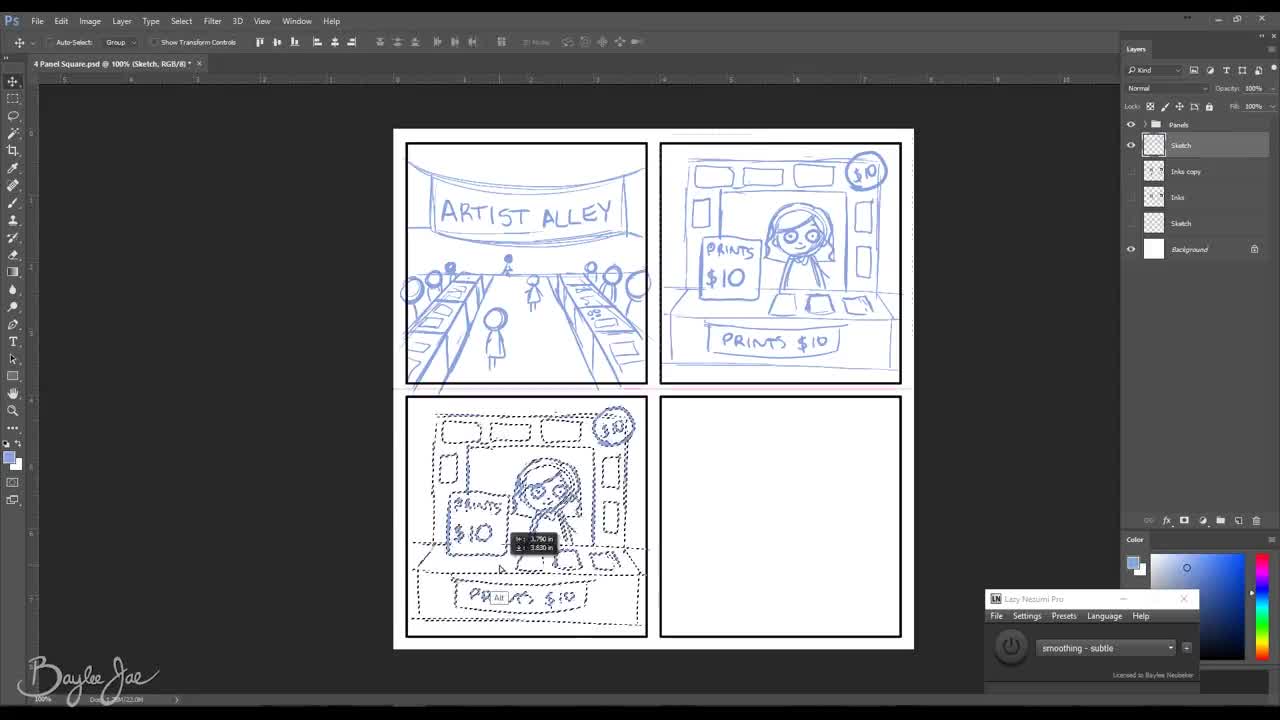The width and height of the screenshot is (1280, 720).
Task: Show the Inks layer
Action: click(x=1131, y=197)
